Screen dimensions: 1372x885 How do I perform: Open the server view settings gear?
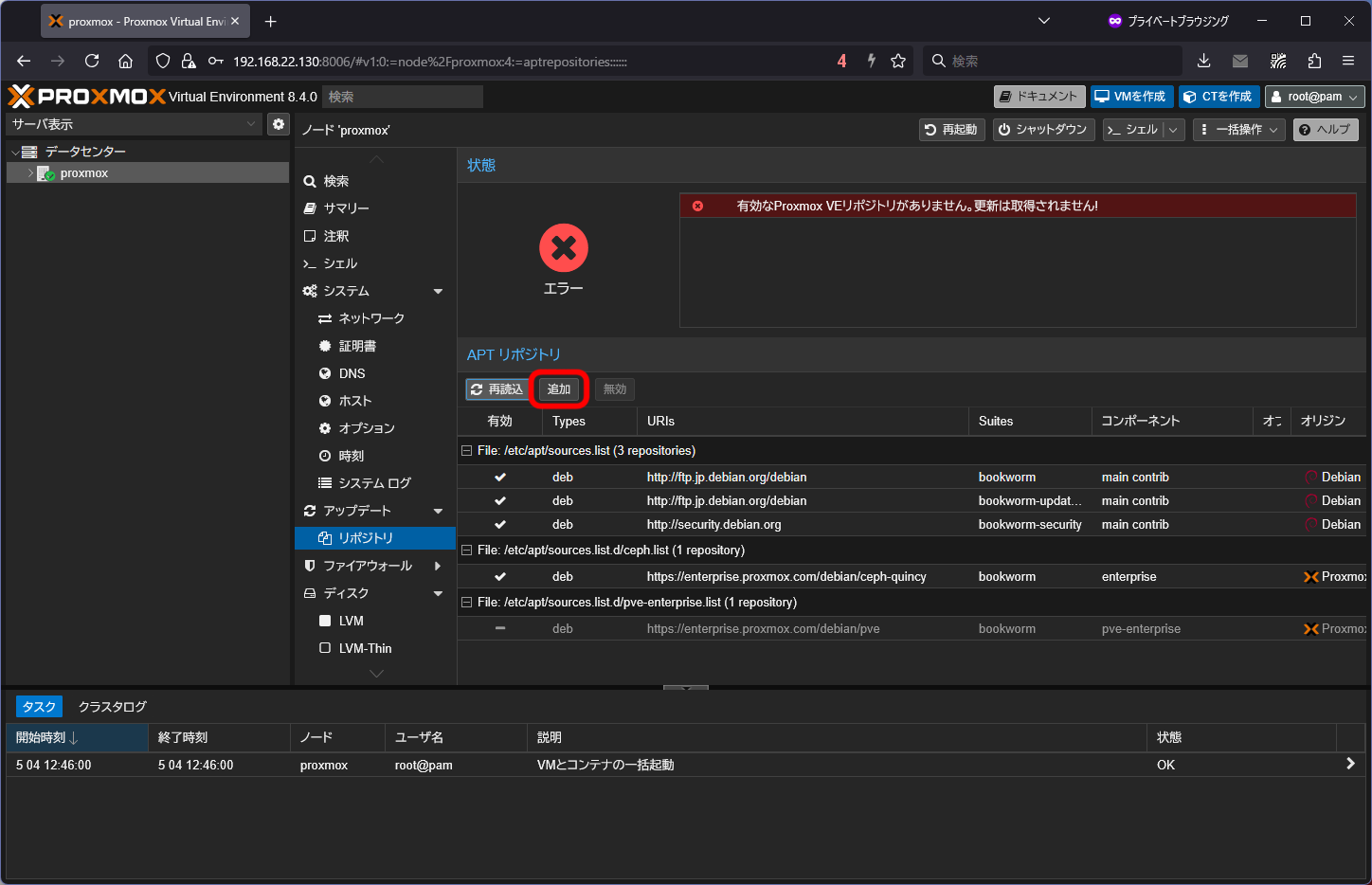click(279, 124)
